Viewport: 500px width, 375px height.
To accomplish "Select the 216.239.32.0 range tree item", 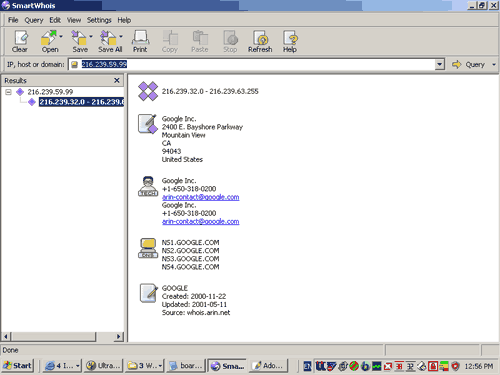I will click(81, 102).
